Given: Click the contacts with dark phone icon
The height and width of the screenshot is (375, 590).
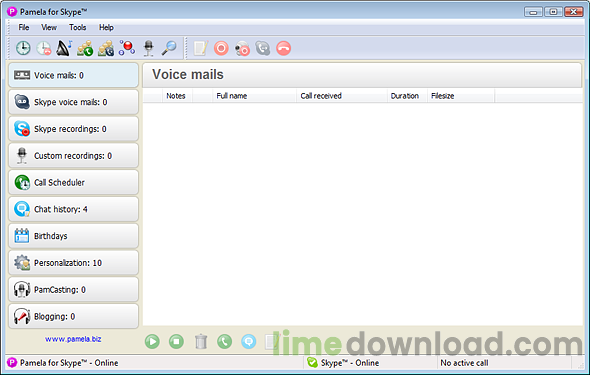Looking at the screenshot, I should tap(106, 49).
